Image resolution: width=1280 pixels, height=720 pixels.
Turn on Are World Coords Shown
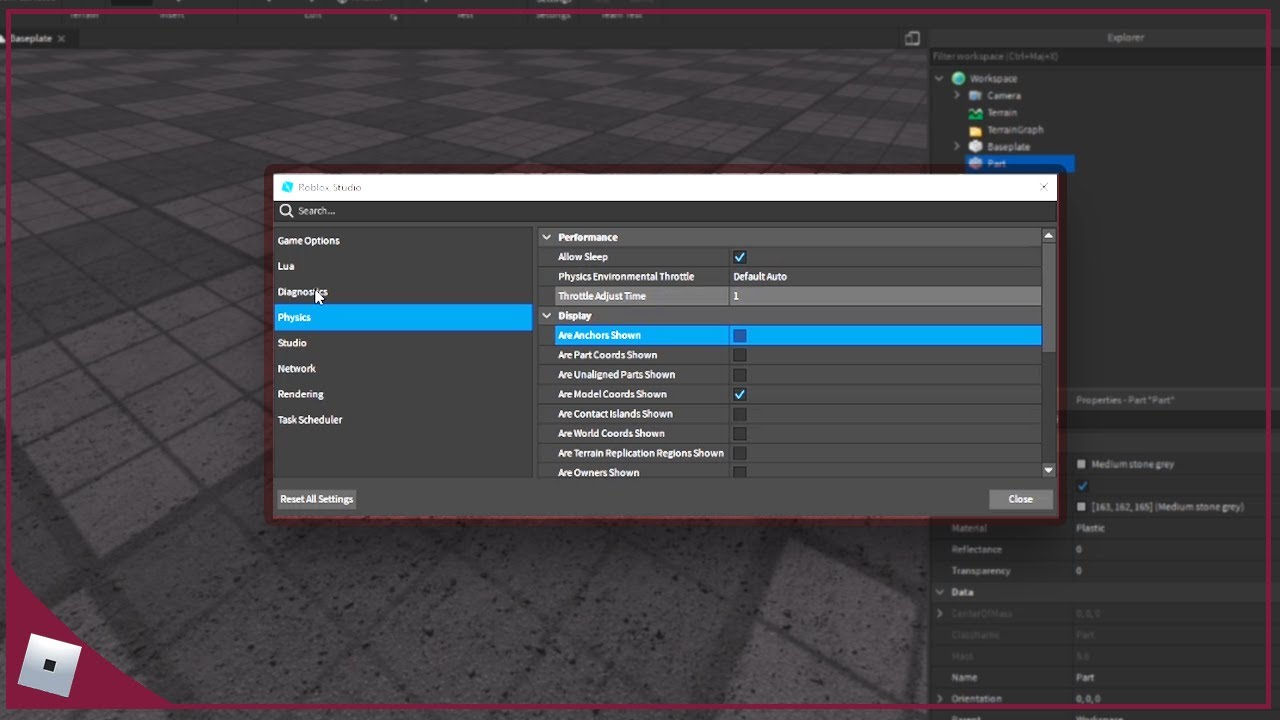(740, 434)
